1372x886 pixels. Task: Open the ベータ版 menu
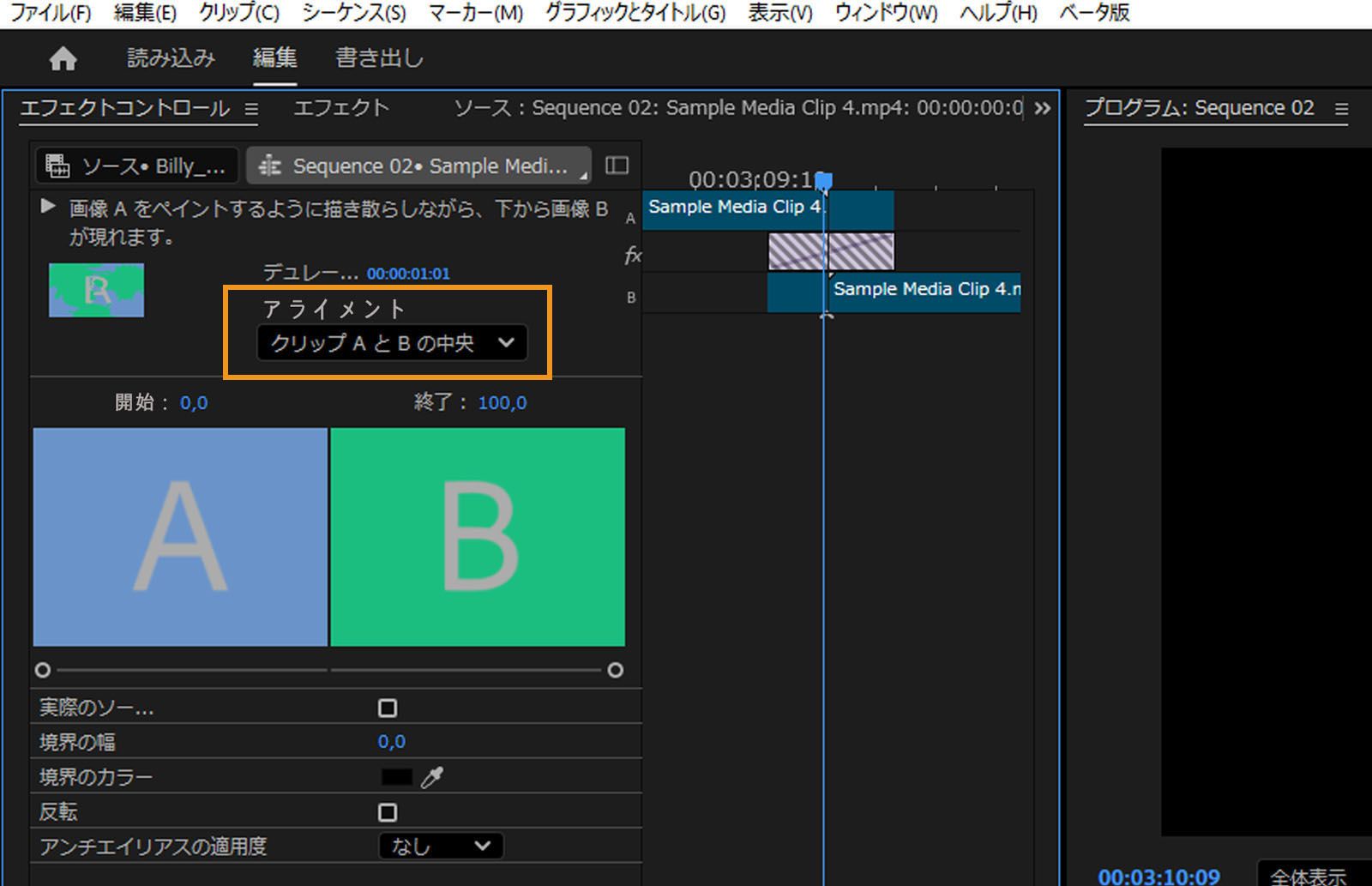1094,13
